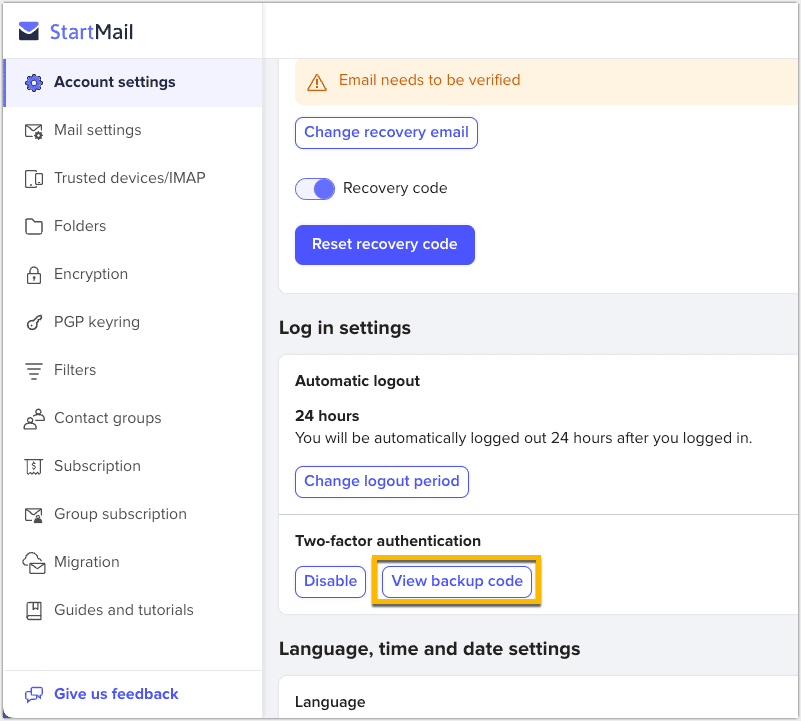This screenshot has height=721, width=801.
Task: Click the Migration cloud icon
Action: (x=34, y=563)
